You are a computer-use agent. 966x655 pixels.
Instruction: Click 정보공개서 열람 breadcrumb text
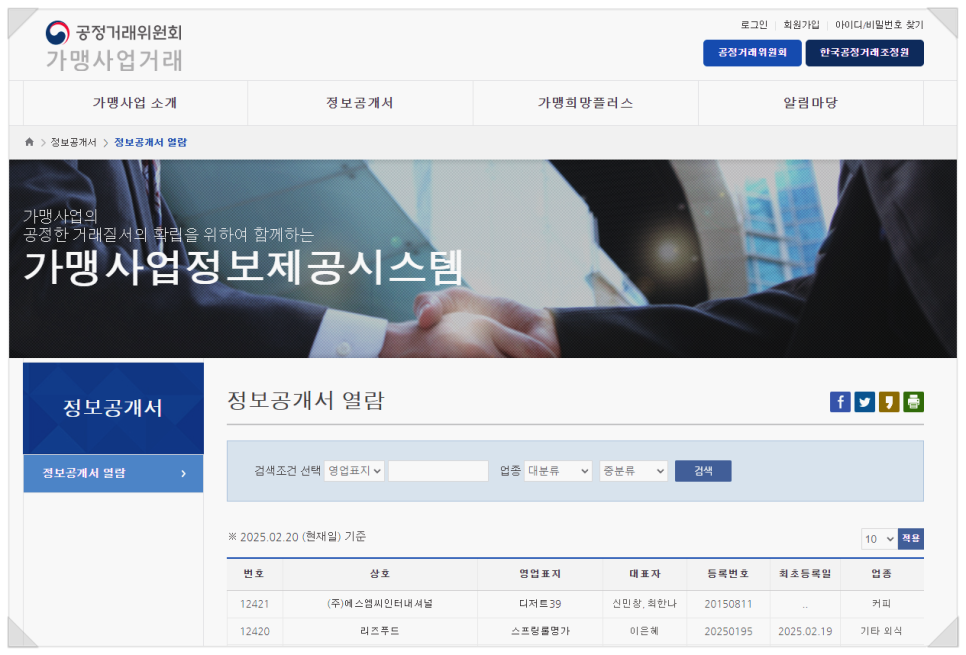(150, 142)
